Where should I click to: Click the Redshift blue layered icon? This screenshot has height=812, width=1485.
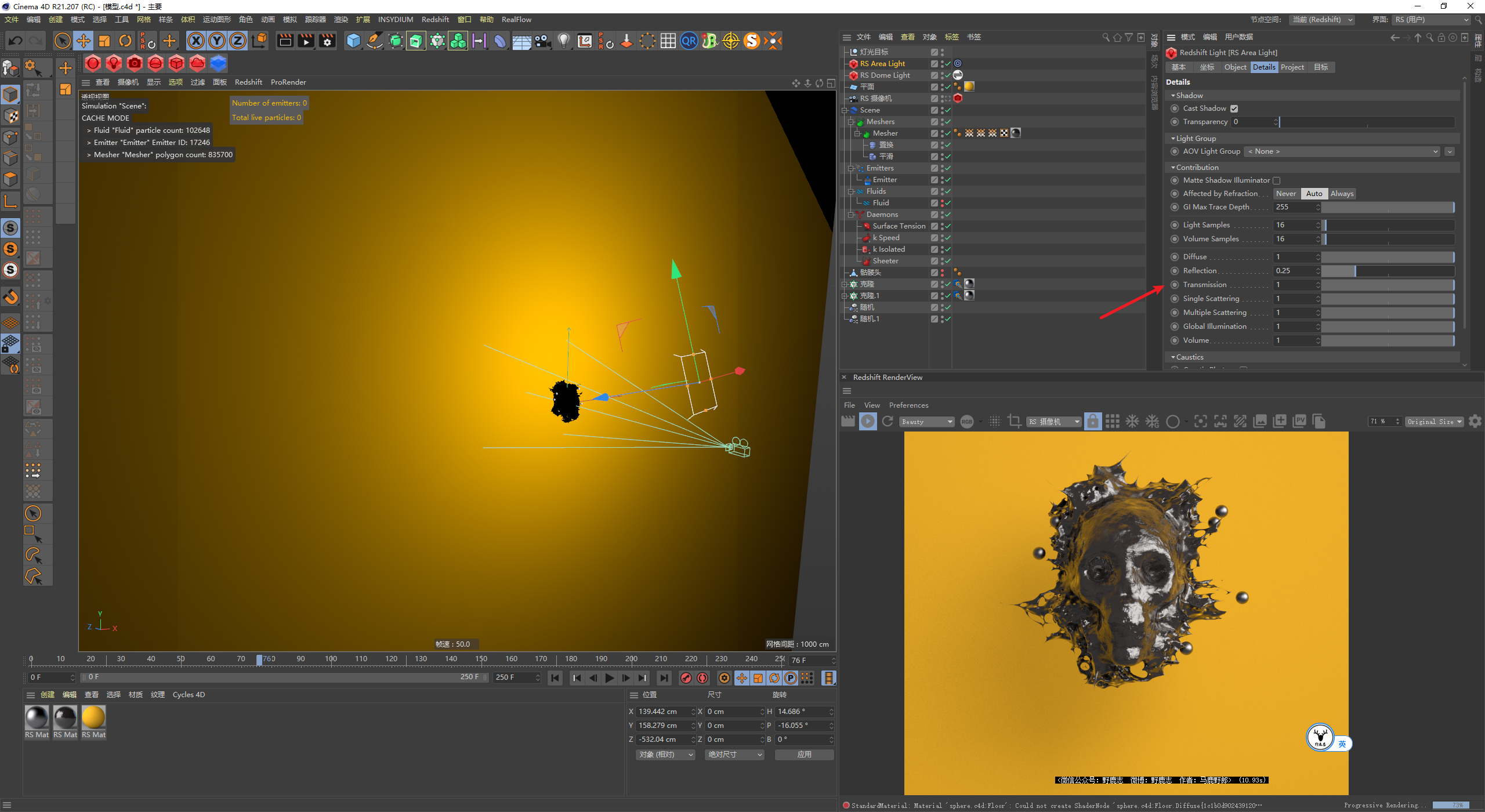point(218,63)
